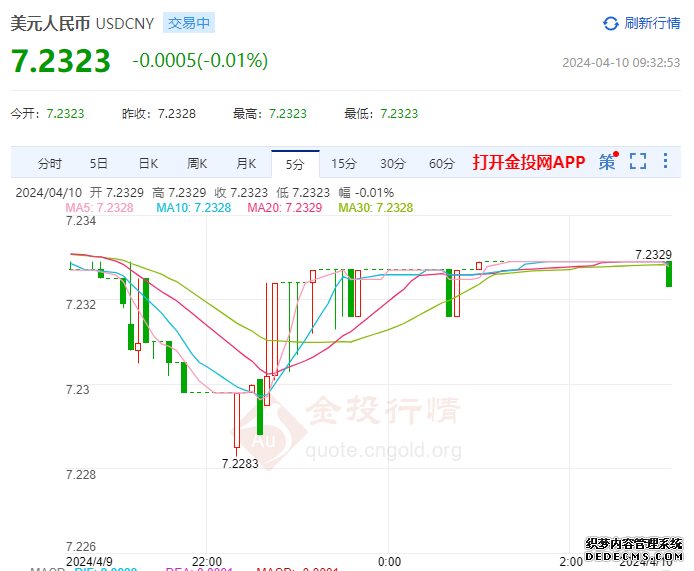Screen dimensions: 694x571
Task: Select the 月K chart tab
Action: (246, 164)
